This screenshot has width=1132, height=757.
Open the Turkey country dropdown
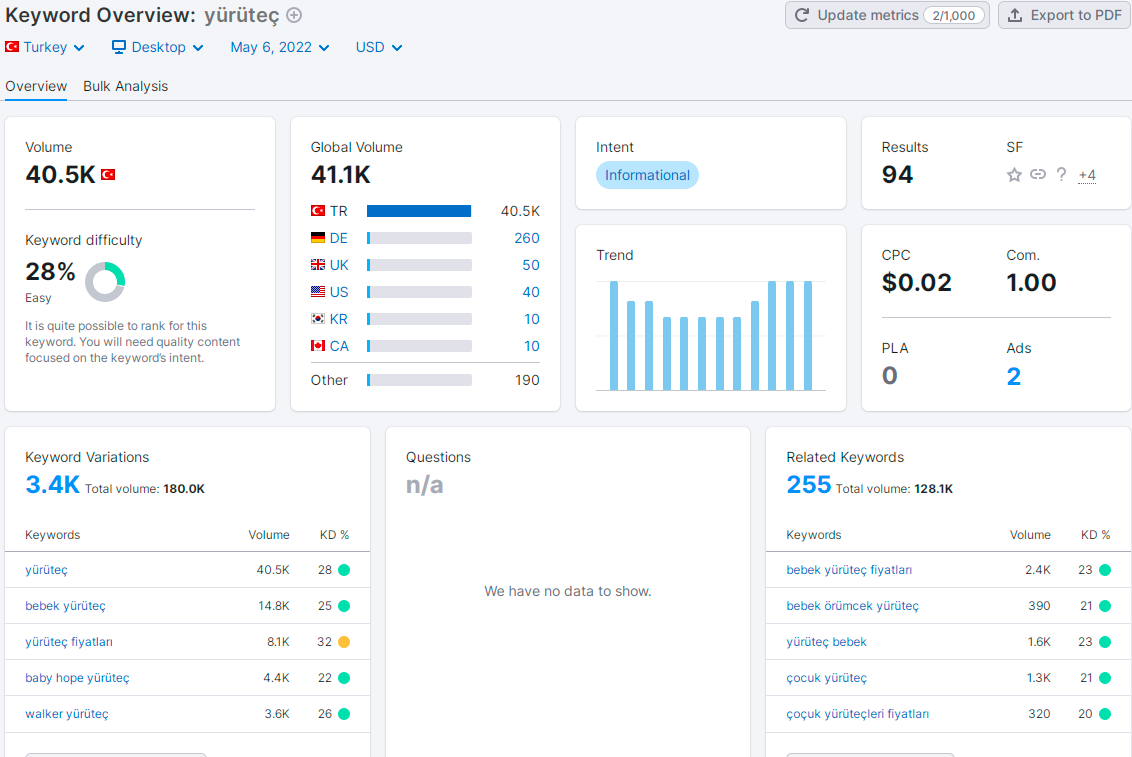(45, 48)
